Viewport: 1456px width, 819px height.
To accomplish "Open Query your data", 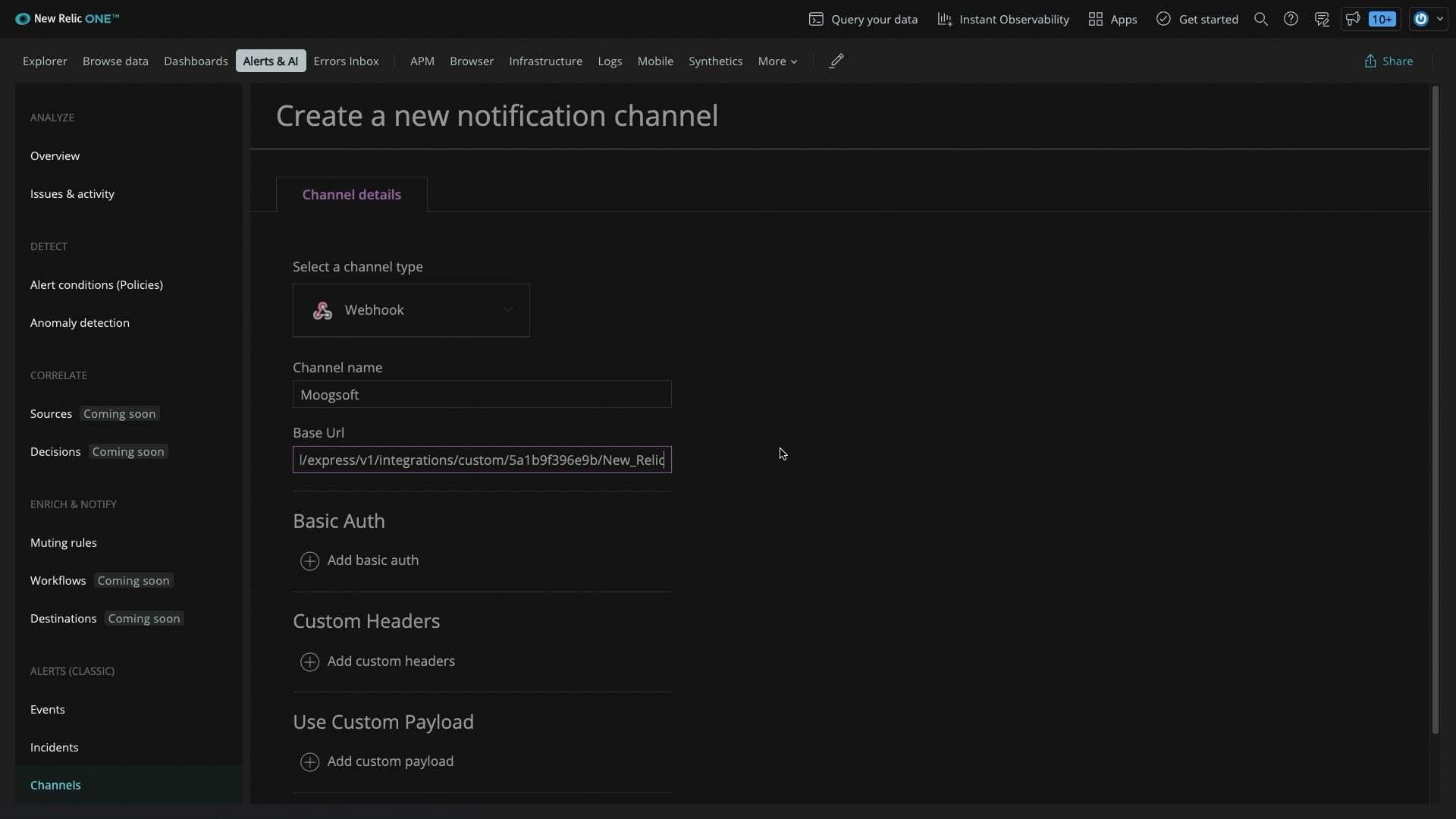I will pyautogui.click(x=863, y=19).
